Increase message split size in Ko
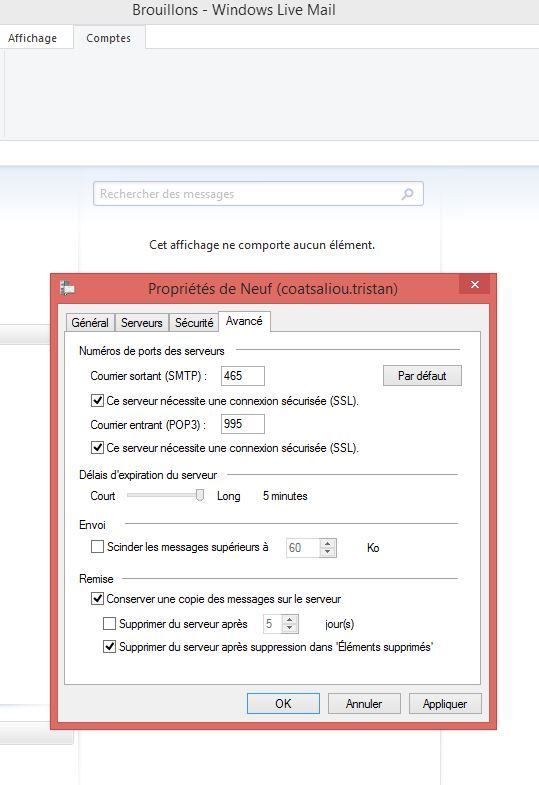Image resolution: width=539 pixels, height=785 pixels. tap(327, 544)
